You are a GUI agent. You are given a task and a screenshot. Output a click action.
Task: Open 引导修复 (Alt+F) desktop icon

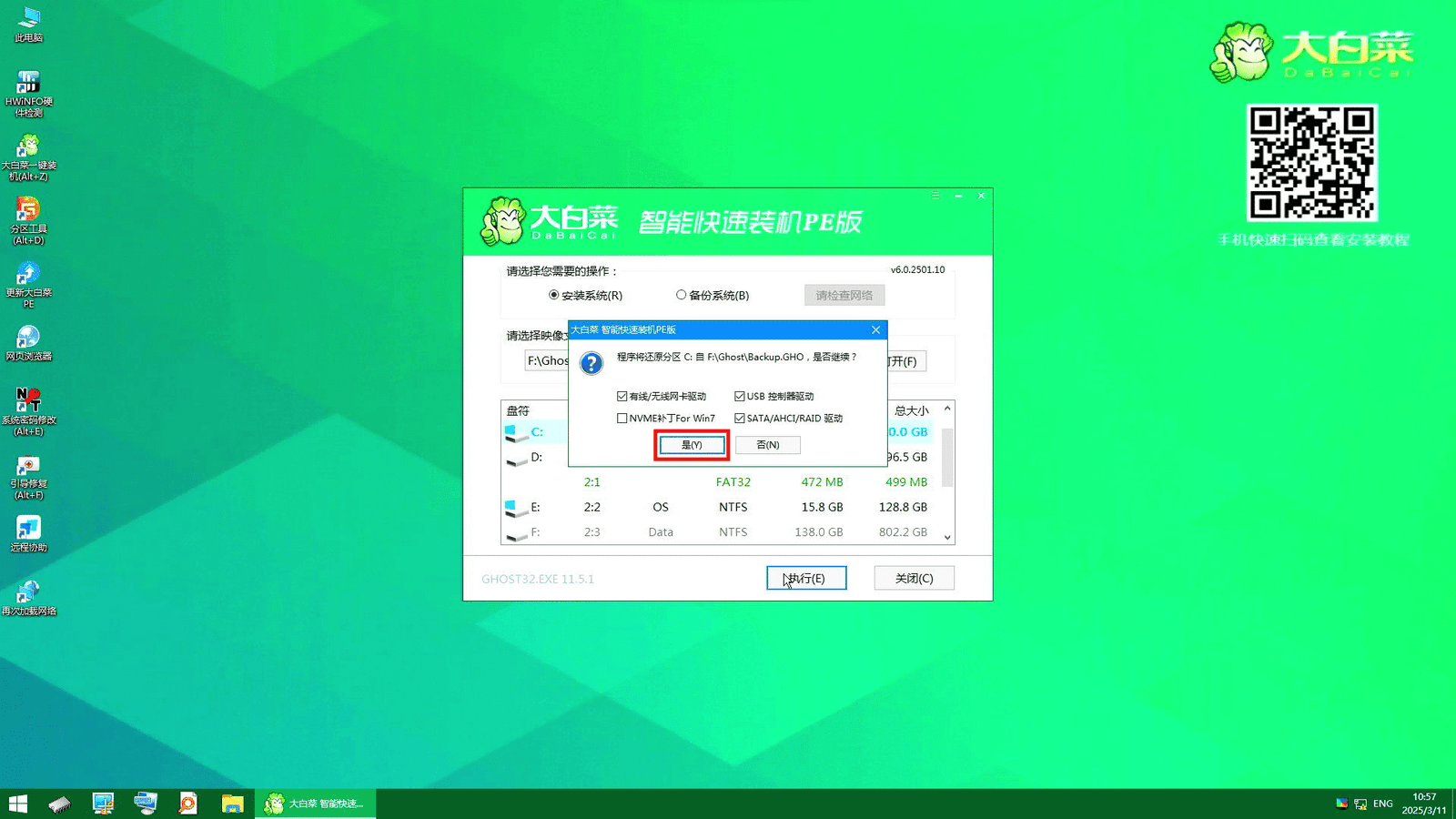point(28,476)
